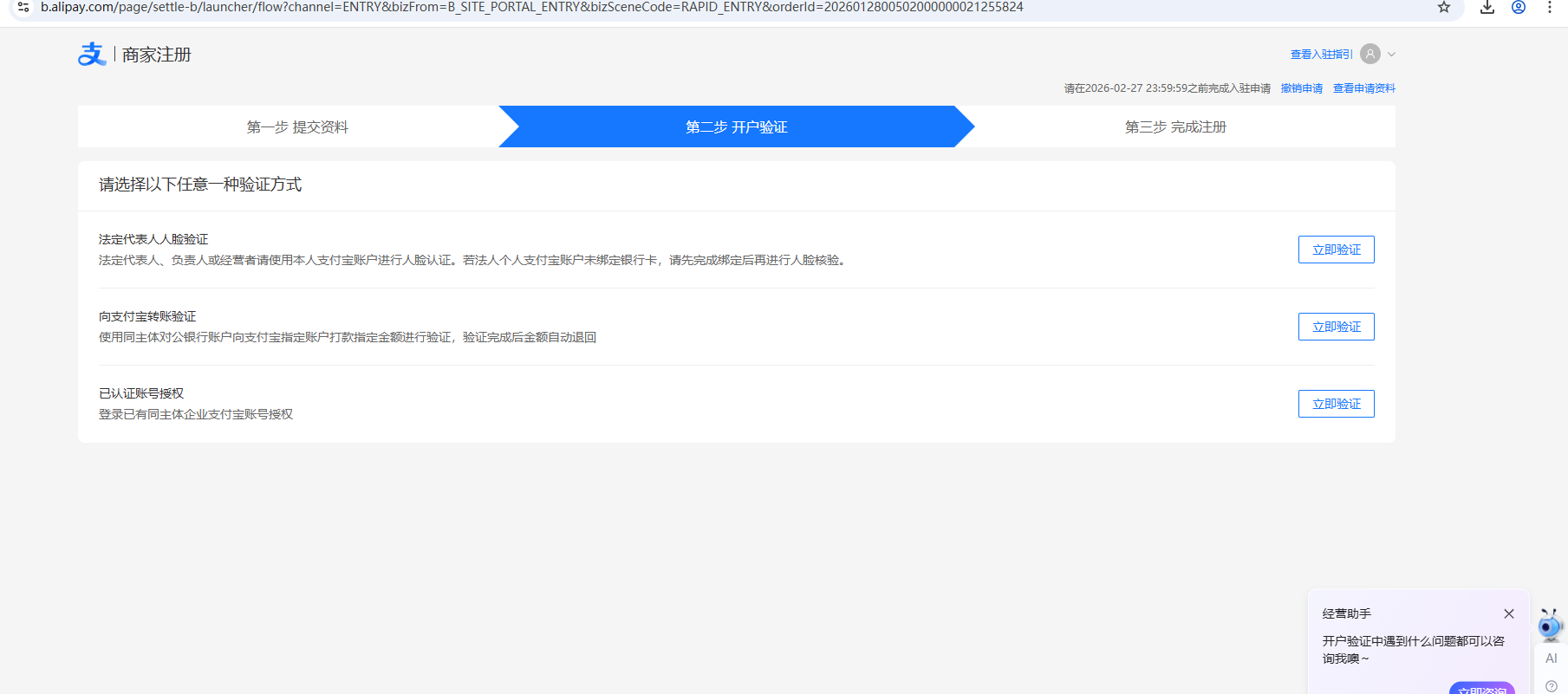Click 立即验证 for 已认证账号授权
This screenshot has width=1568, height=694.
point(1336,404)
